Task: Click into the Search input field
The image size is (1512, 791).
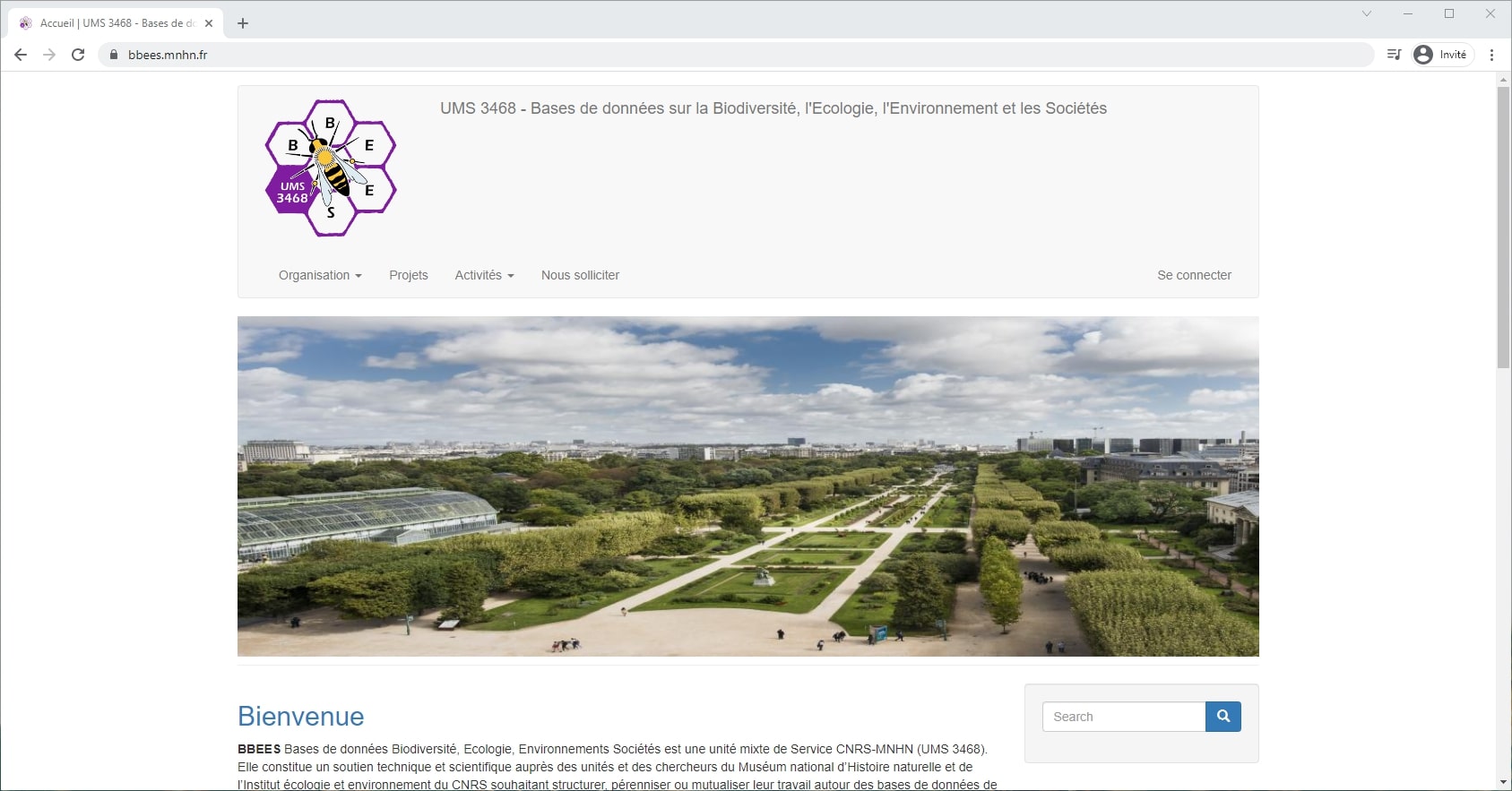Action: click(x=1124, y=717)
